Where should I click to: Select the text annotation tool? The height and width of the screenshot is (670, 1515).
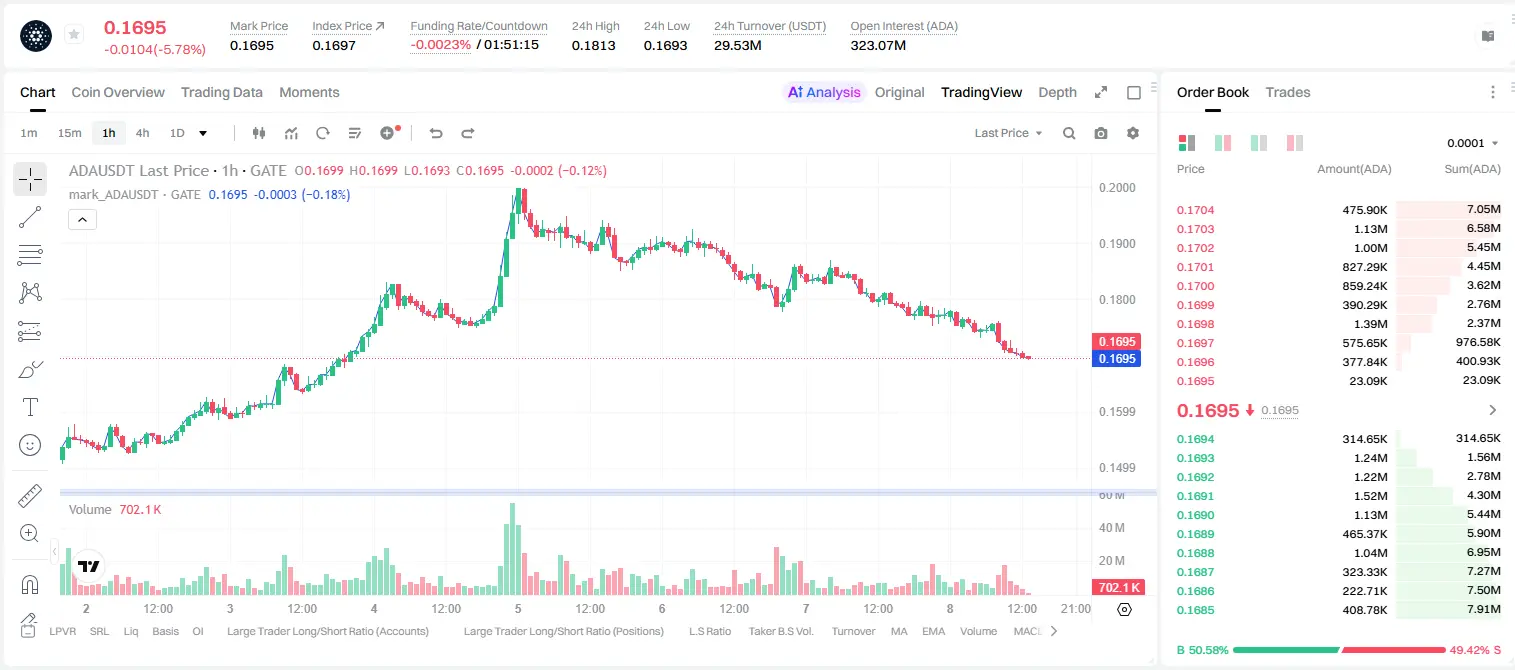tap(30, 407)
